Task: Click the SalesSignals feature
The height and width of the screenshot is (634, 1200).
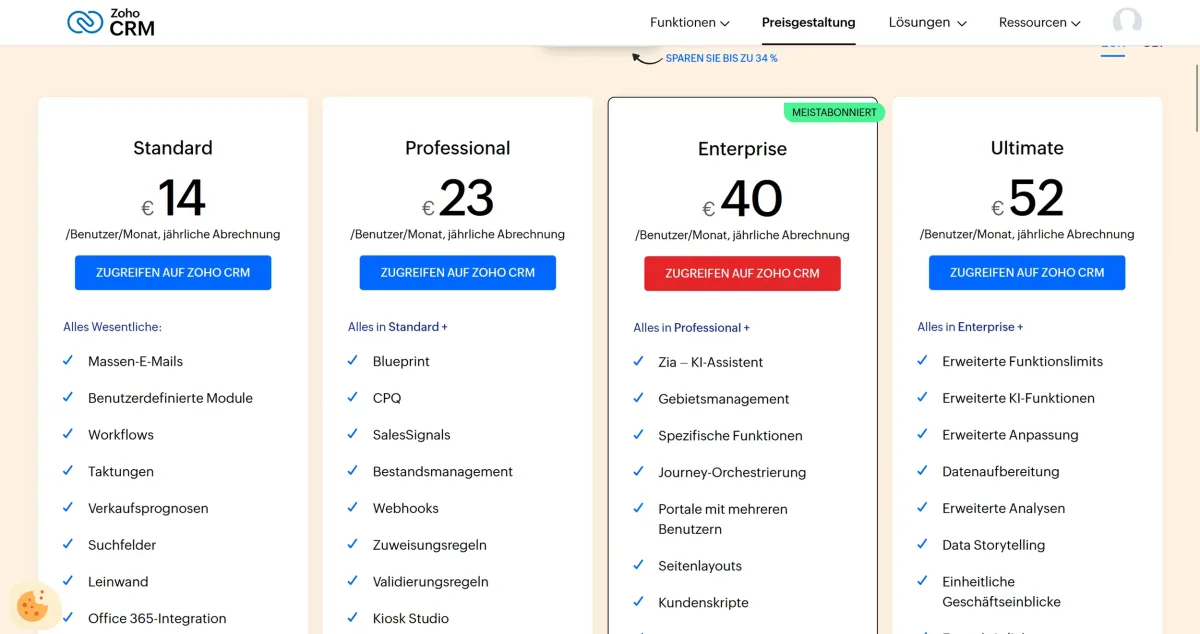Action: [x=412, y=435]
